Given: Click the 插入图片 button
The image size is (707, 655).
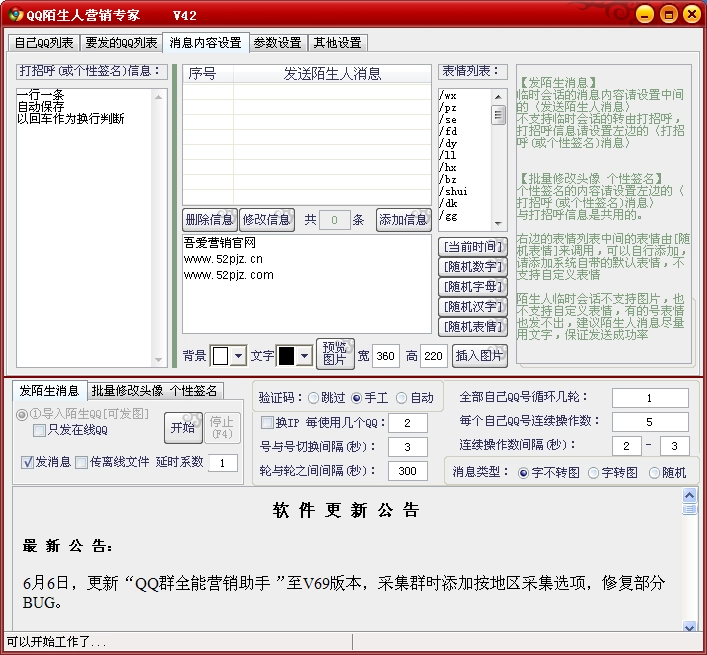Looking at the screenshot, I should [x=479, y=356].
